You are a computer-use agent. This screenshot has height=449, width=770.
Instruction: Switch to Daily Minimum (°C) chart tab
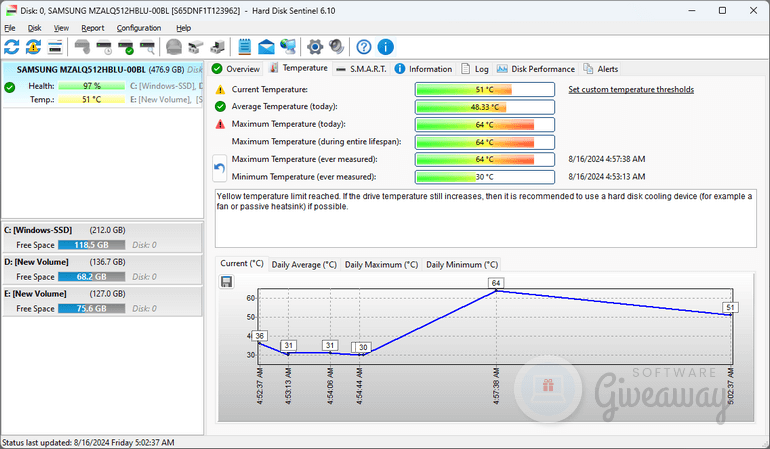coord(462,265)
